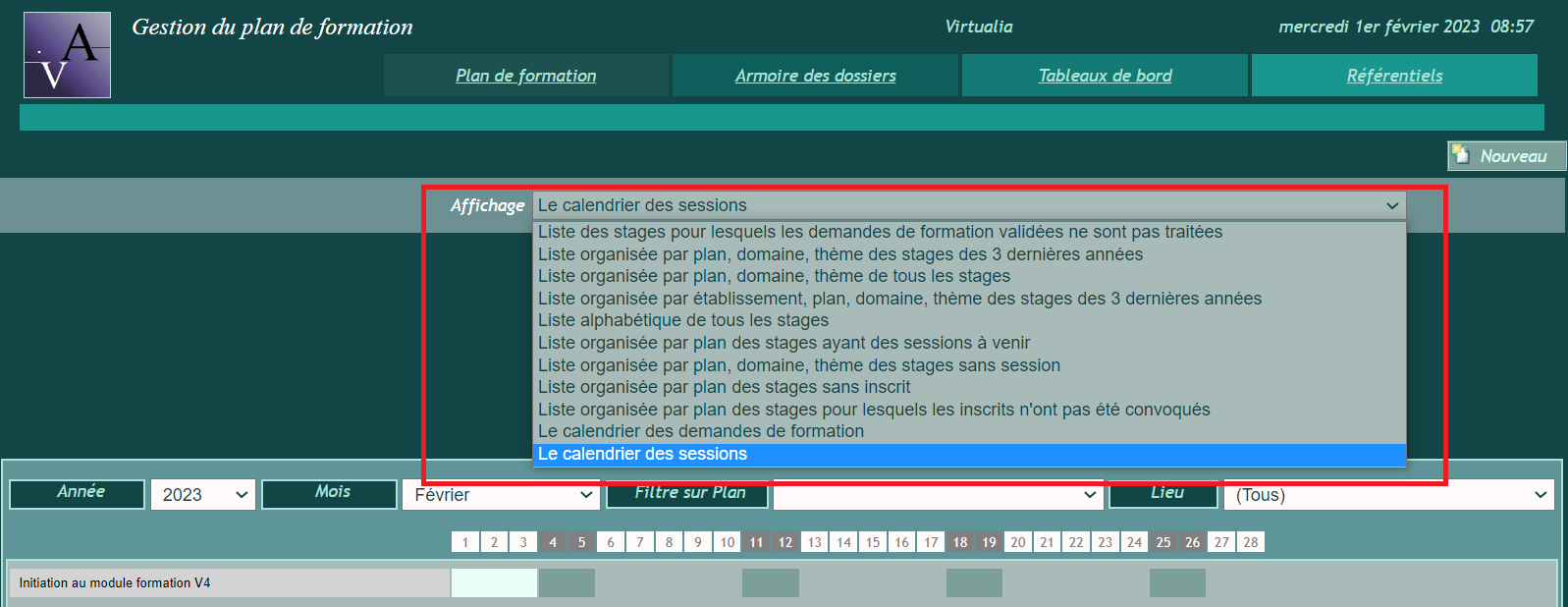Expand the Année 2023 dropdown
The height and width of the screenshot is (607, 1568).
click(202, 495)
